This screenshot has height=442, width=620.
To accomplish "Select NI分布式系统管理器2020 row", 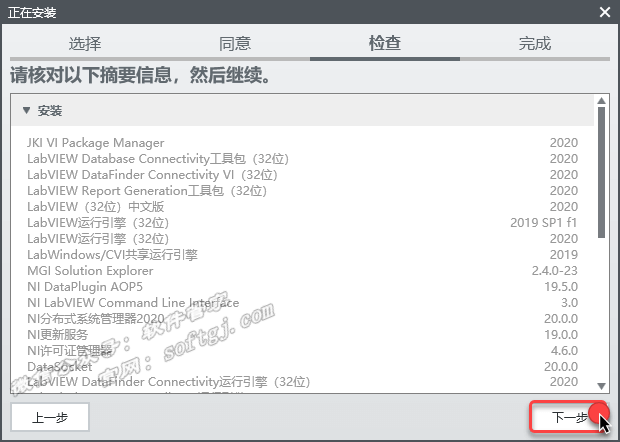I will 302,319.
